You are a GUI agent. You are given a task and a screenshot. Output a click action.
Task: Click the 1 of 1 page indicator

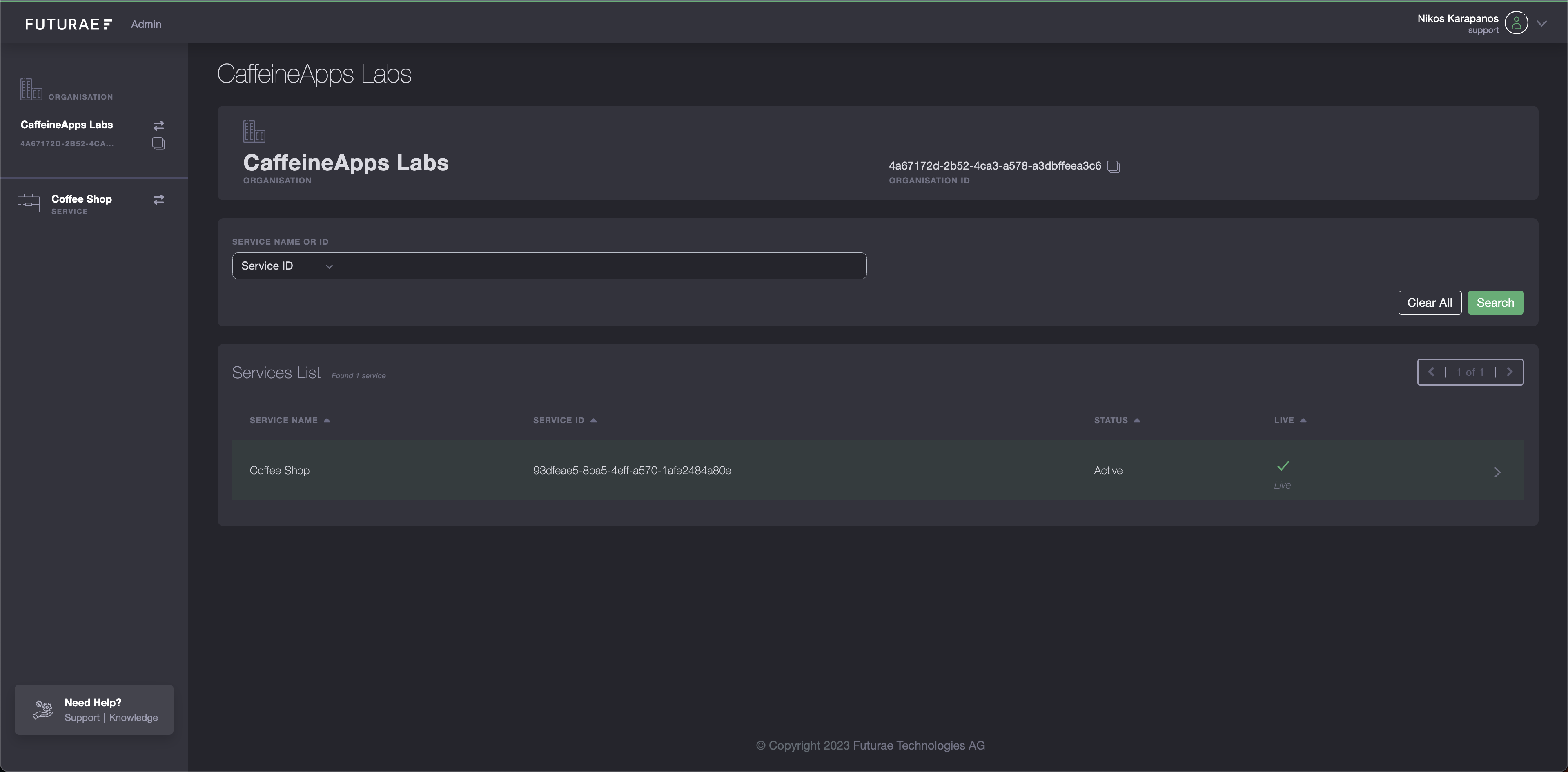(x=1470, y=373)
